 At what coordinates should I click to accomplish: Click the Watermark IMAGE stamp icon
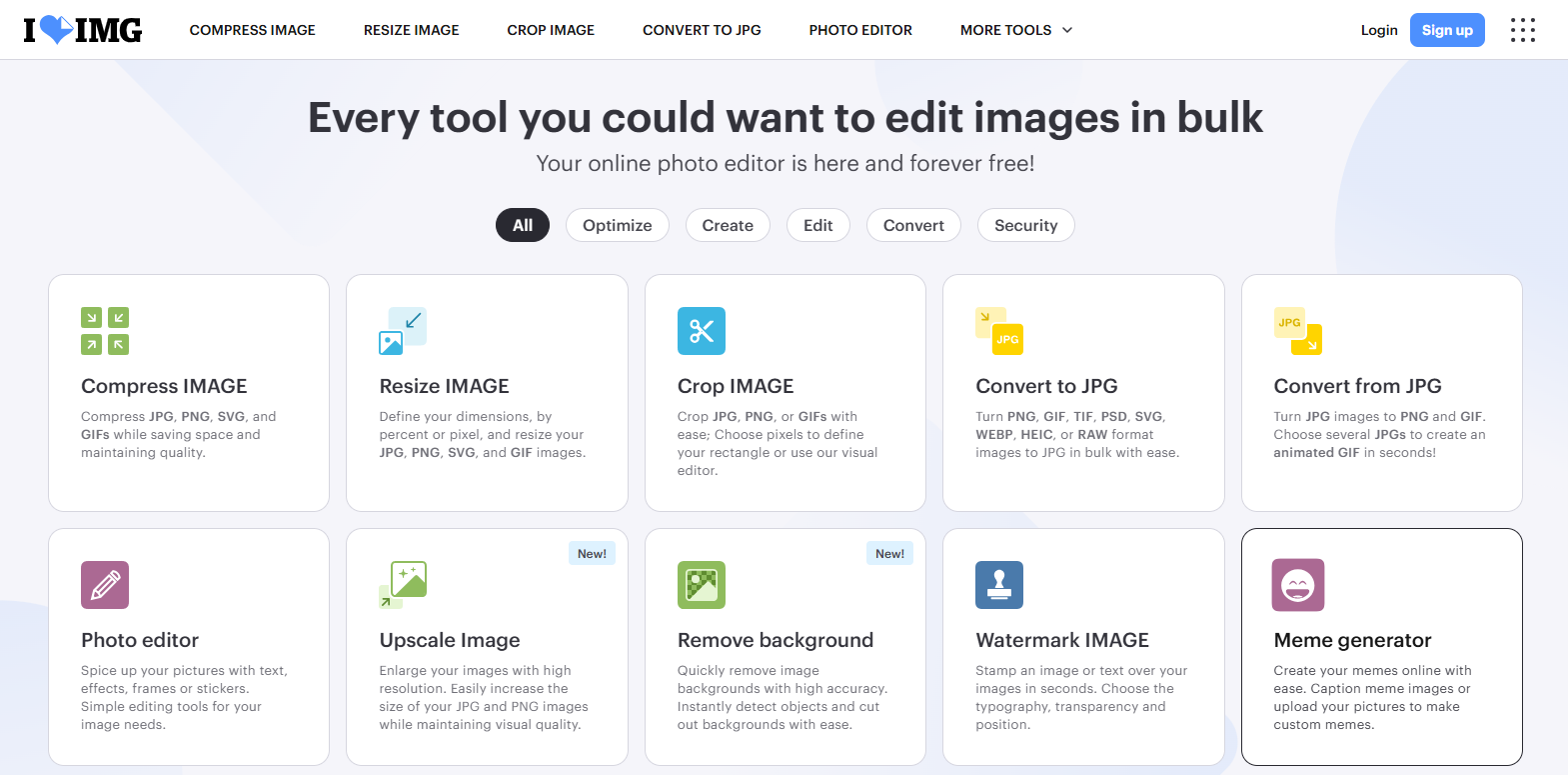pos(999,585)
